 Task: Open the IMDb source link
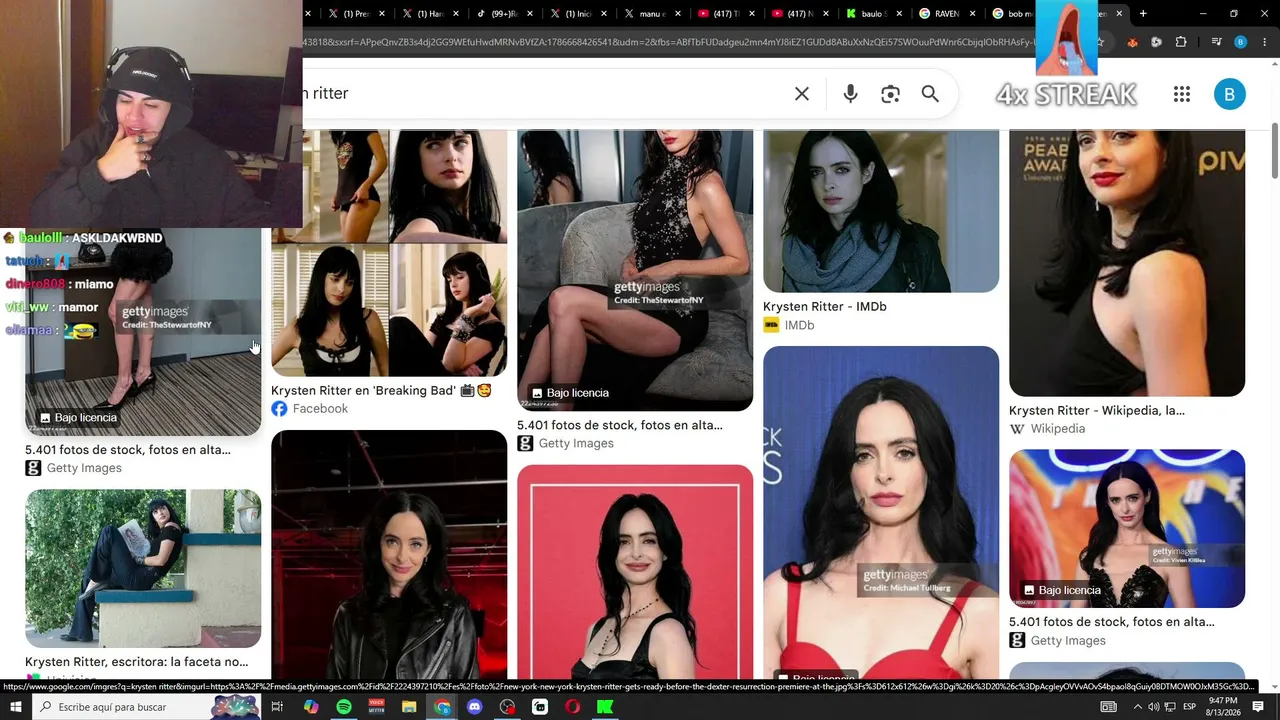789,325
